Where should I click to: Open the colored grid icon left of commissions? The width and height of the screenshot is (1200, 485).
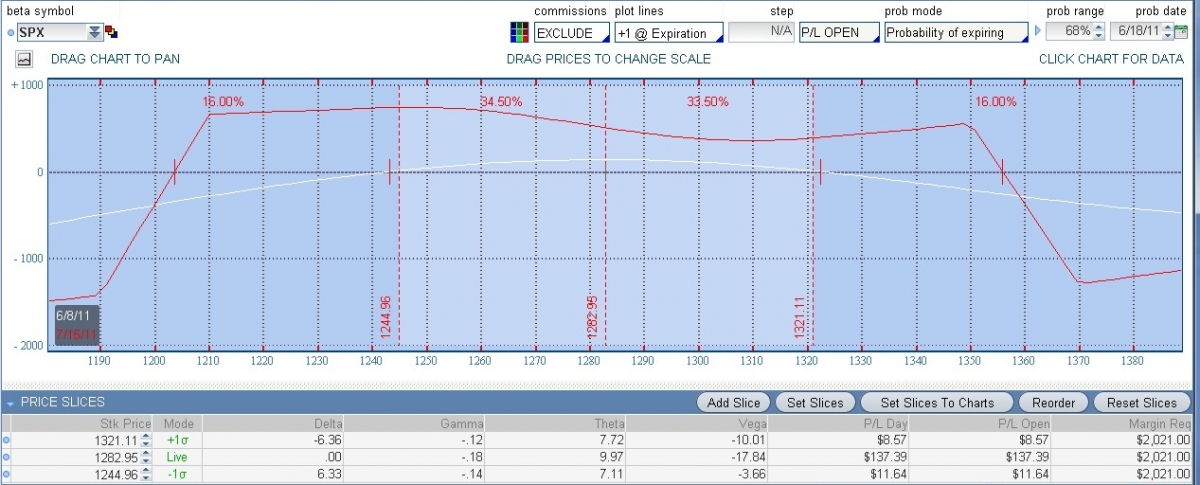(x=518, y=32)
